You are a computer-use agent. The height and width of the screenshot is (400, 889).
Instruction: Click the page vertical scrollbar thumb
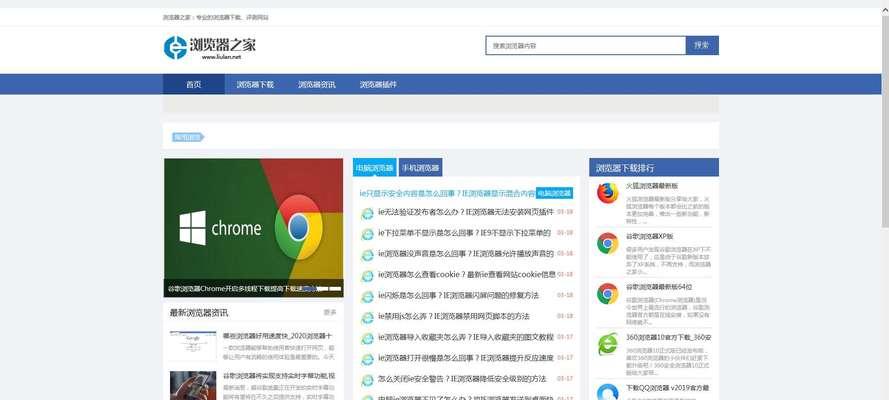pos(885,122)
